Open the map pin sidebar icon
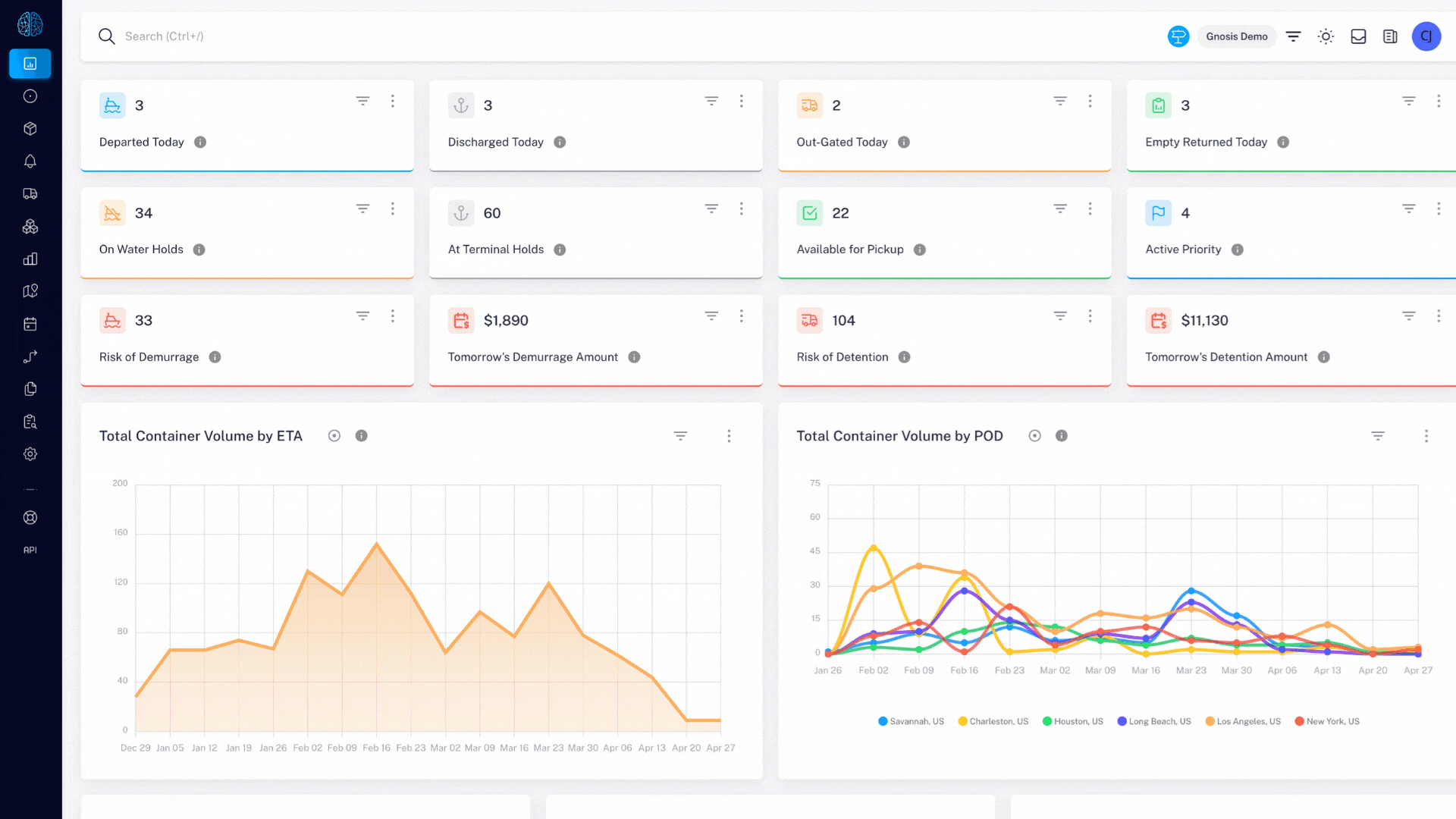 click(x=30, y=291)
